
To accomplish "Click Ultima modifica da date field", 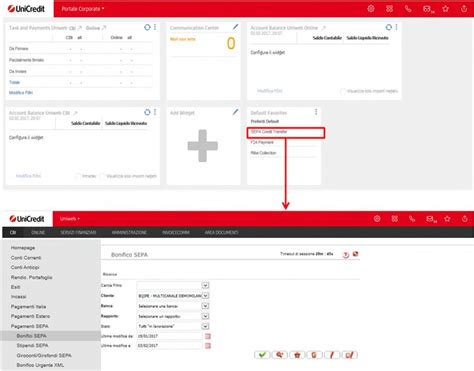I will (169, 336).
